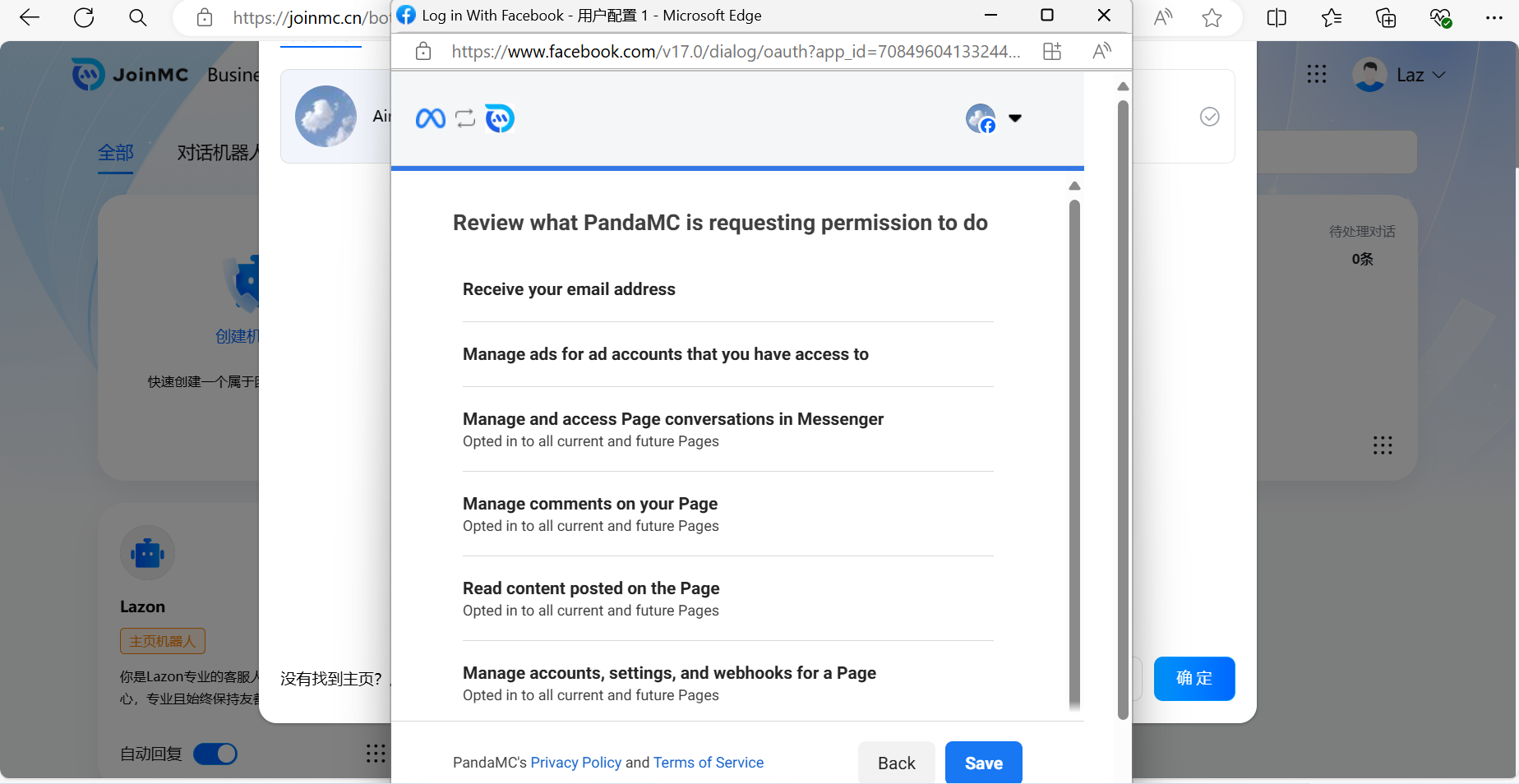Click the Lazon robot avatar icon

click(148, 553)
